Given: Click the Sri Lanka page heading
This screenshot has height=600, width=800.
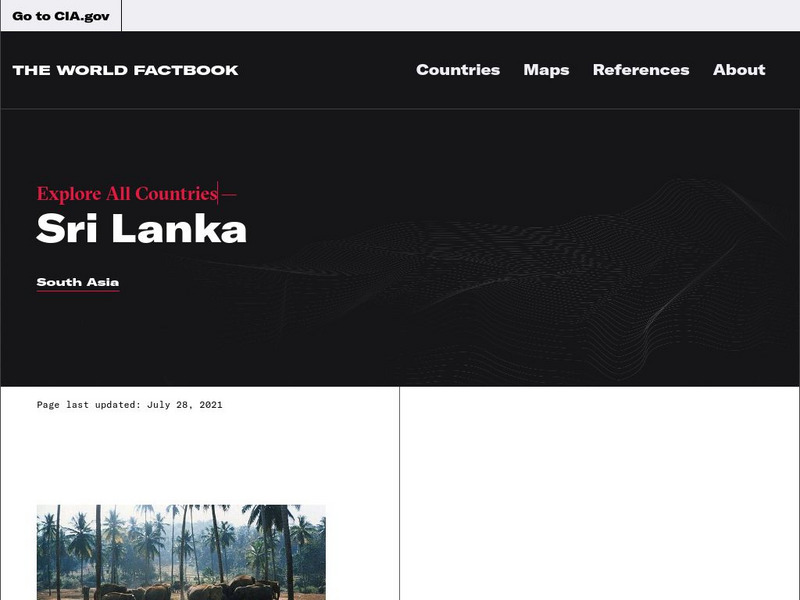Looking at the screenshot, I should (x=141, y=229).
